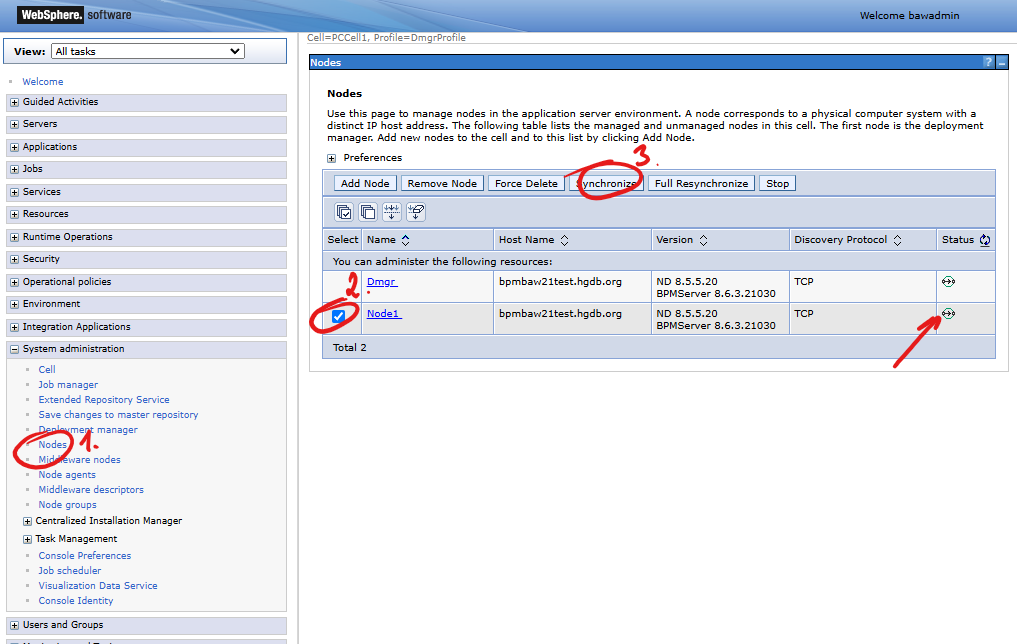The image size is (1017, 644).
Task: Collapse the System administration section
Action: coord(14,349)
